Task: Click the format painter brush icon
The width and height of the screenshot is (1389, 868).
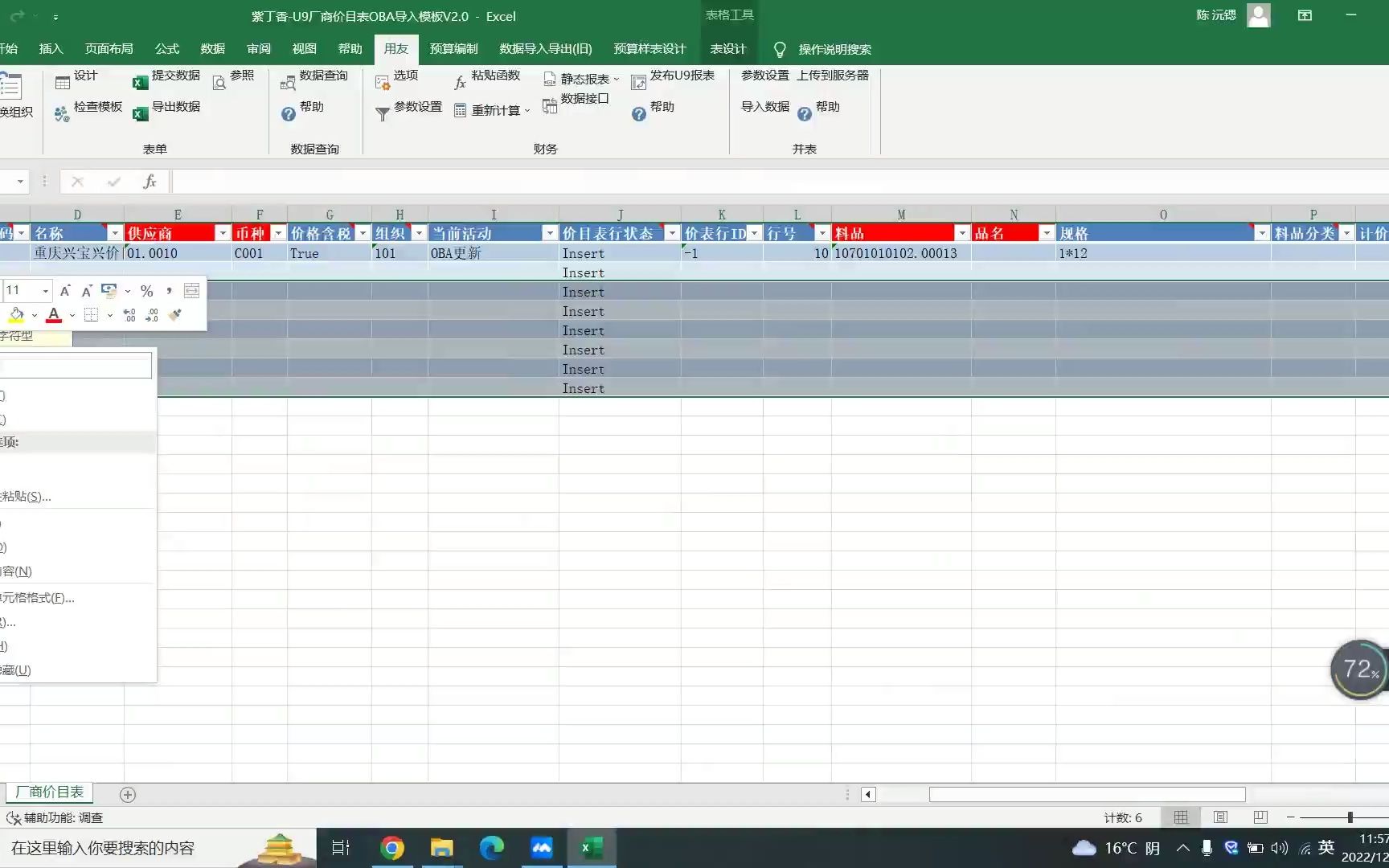Action: coord(175,315)
